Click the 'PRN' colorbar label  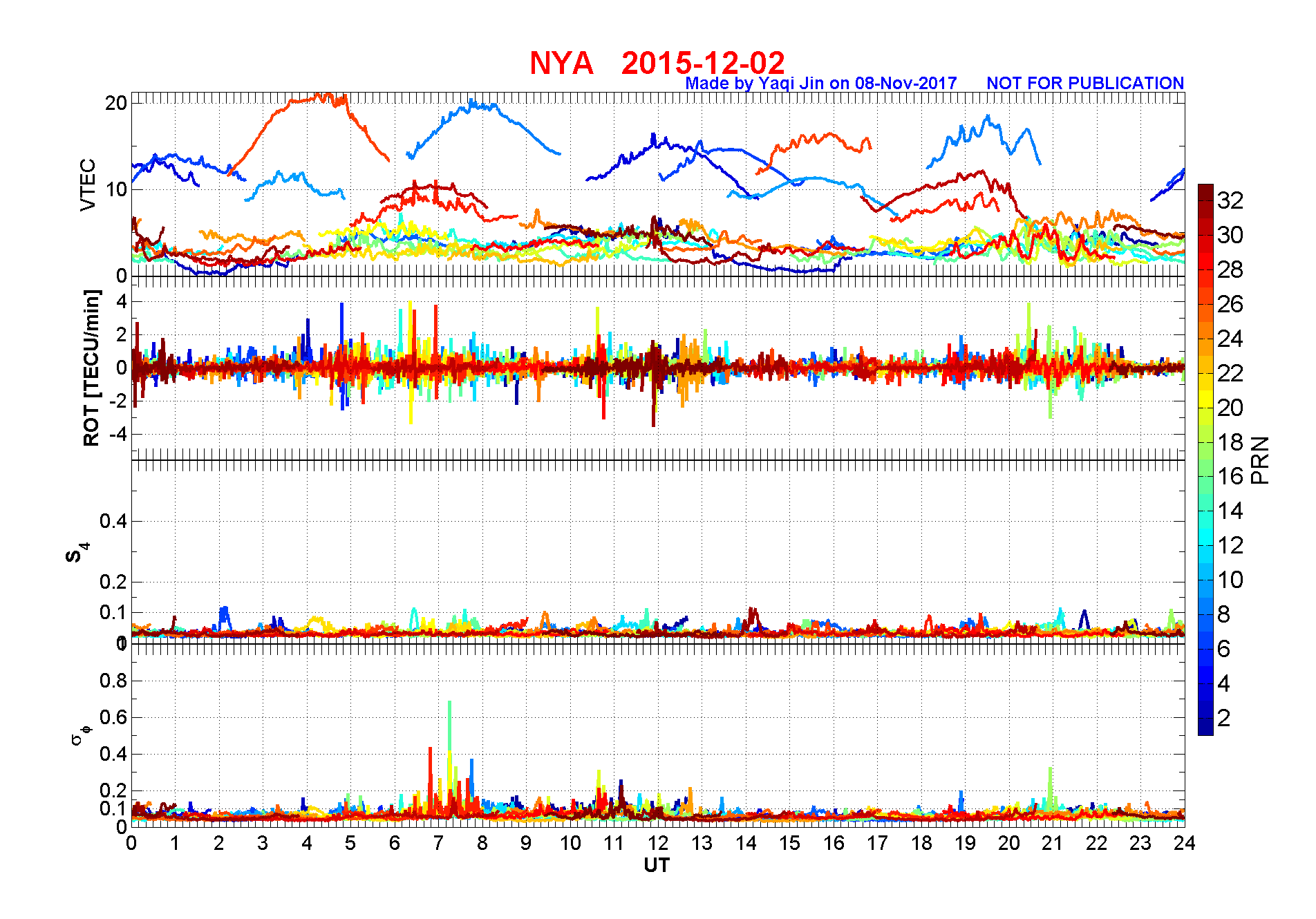(x=1261, y=460)
